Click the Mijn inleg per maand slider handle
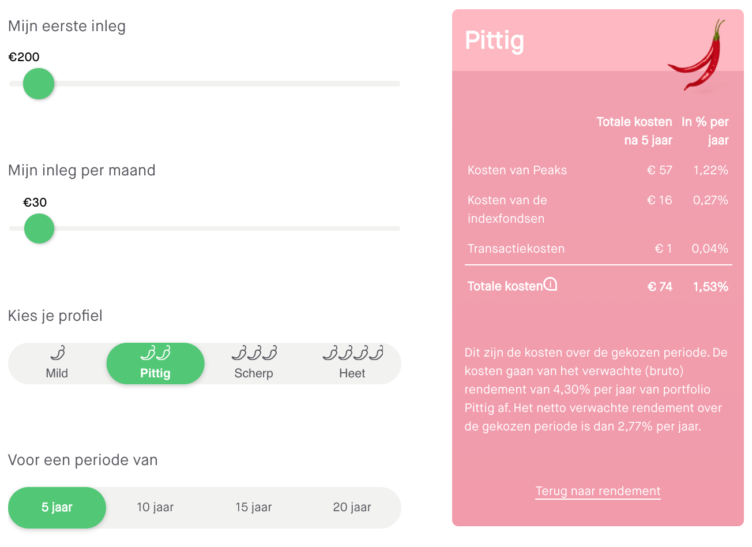Viewport: 752px width, 547px height. (x=38, y=229)
